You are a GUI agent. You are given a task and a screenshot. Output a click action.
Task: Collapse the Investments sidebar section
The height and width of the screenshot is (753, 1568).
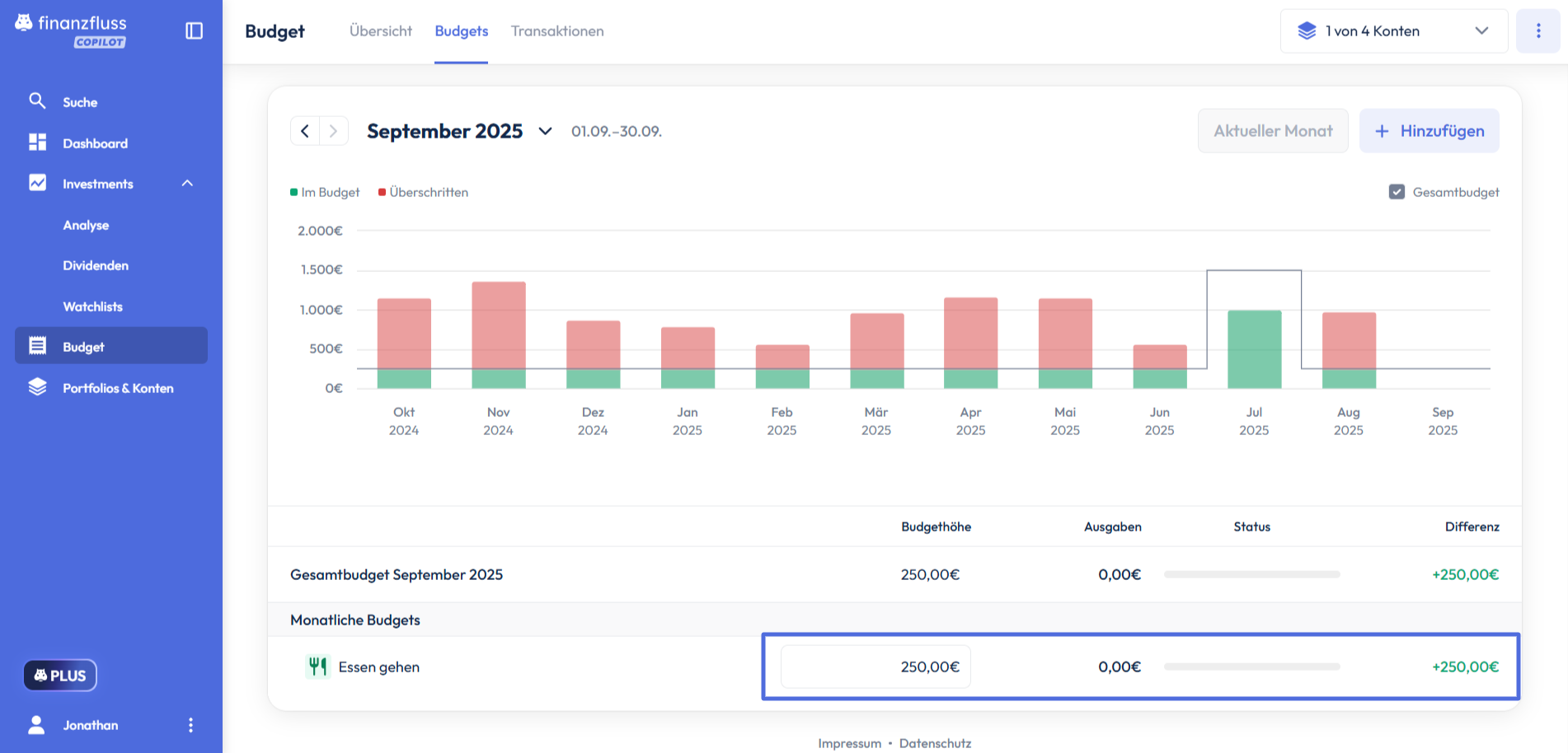pyautogui.click(x=187, y=183)
